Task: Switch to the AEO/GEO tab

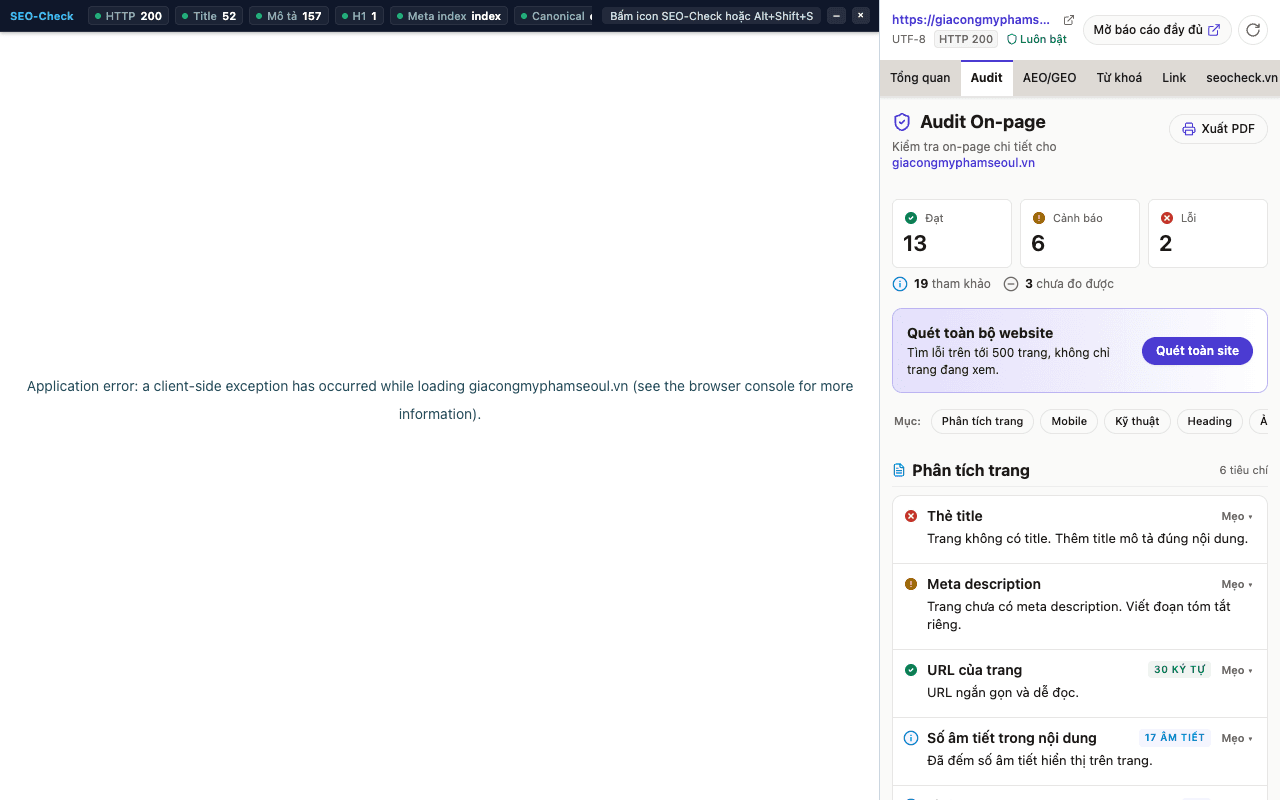Action: [1049, 78]
